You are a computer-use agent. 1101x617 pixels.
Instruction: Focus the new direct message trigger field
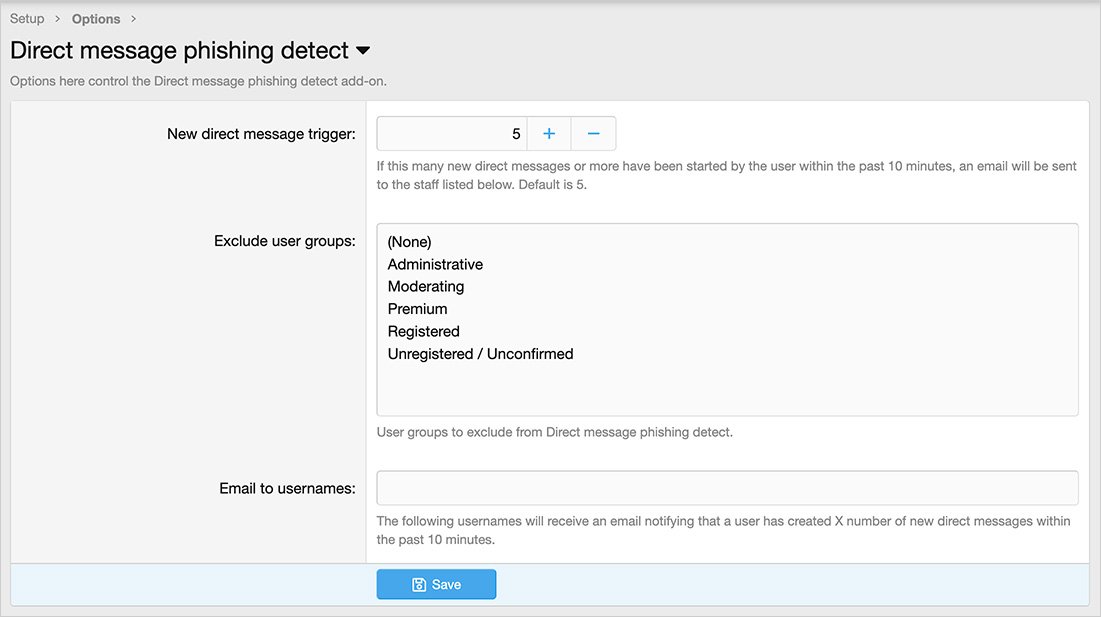pyautogui.click(x=452, y=134)
